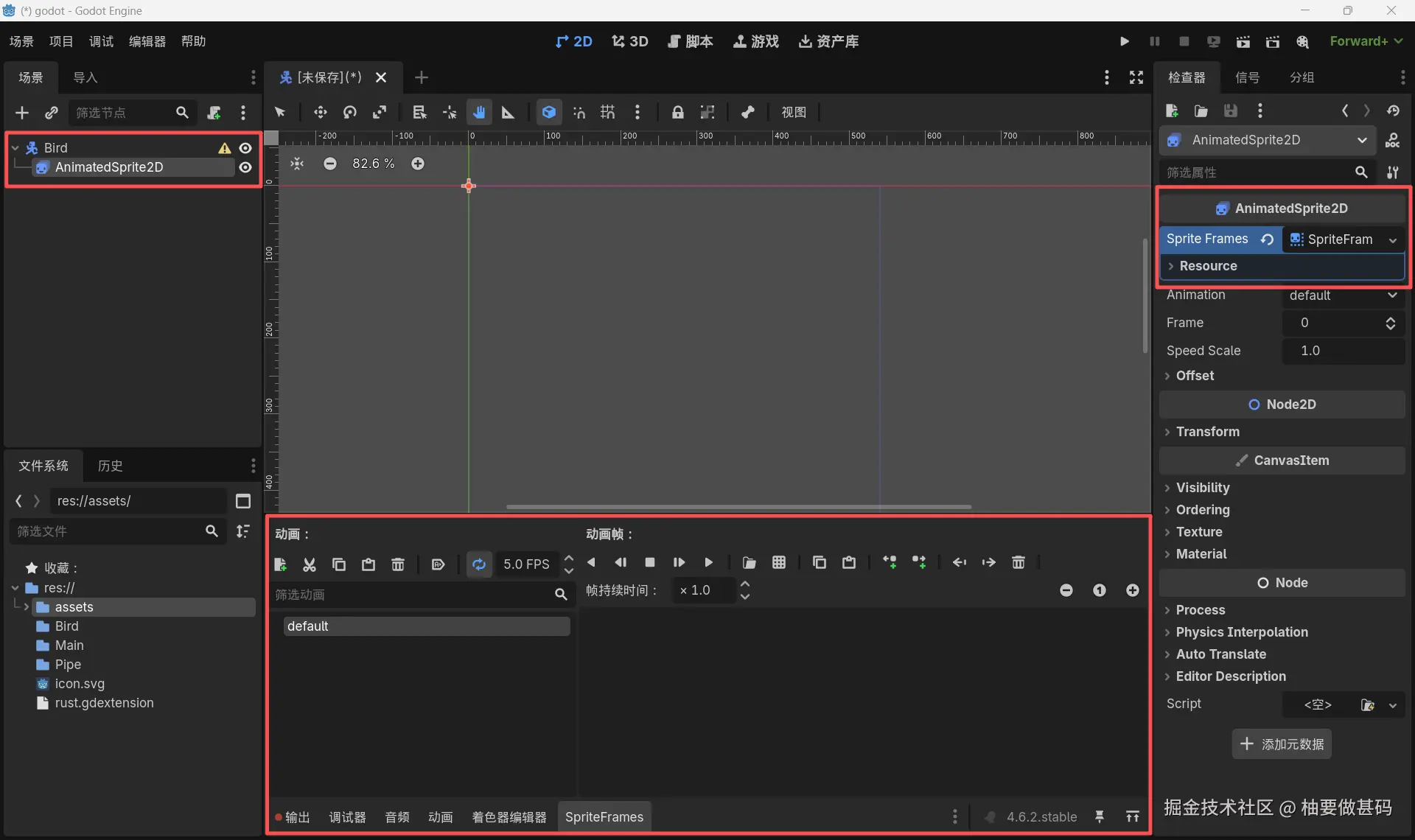Switch to the 3D workspace
1415x840 pixels.
pyautogui.click(x=630, y=41)
